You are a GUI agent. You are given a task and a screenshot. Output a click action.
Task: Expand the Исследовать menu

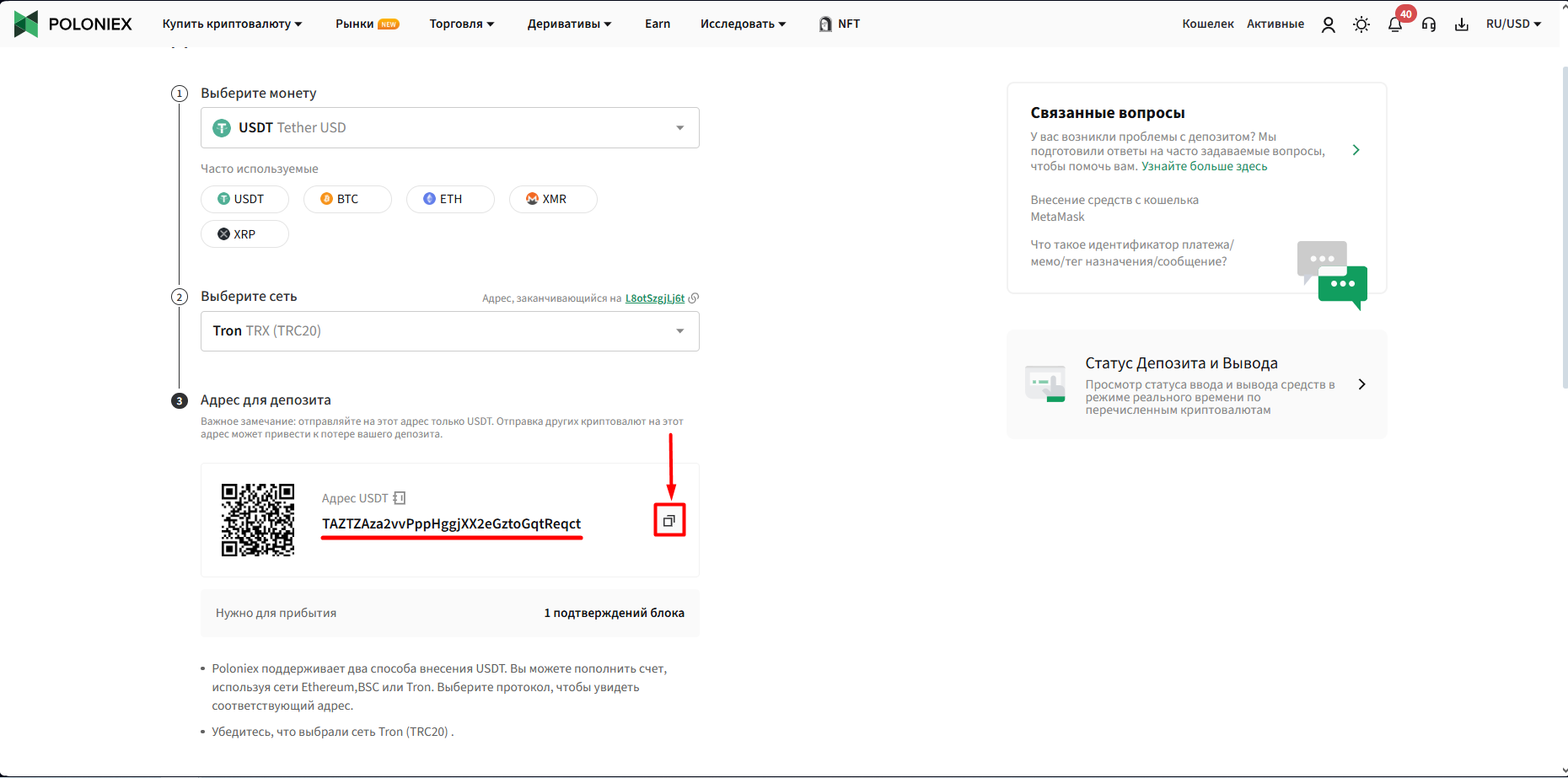(x=743, y=24)
